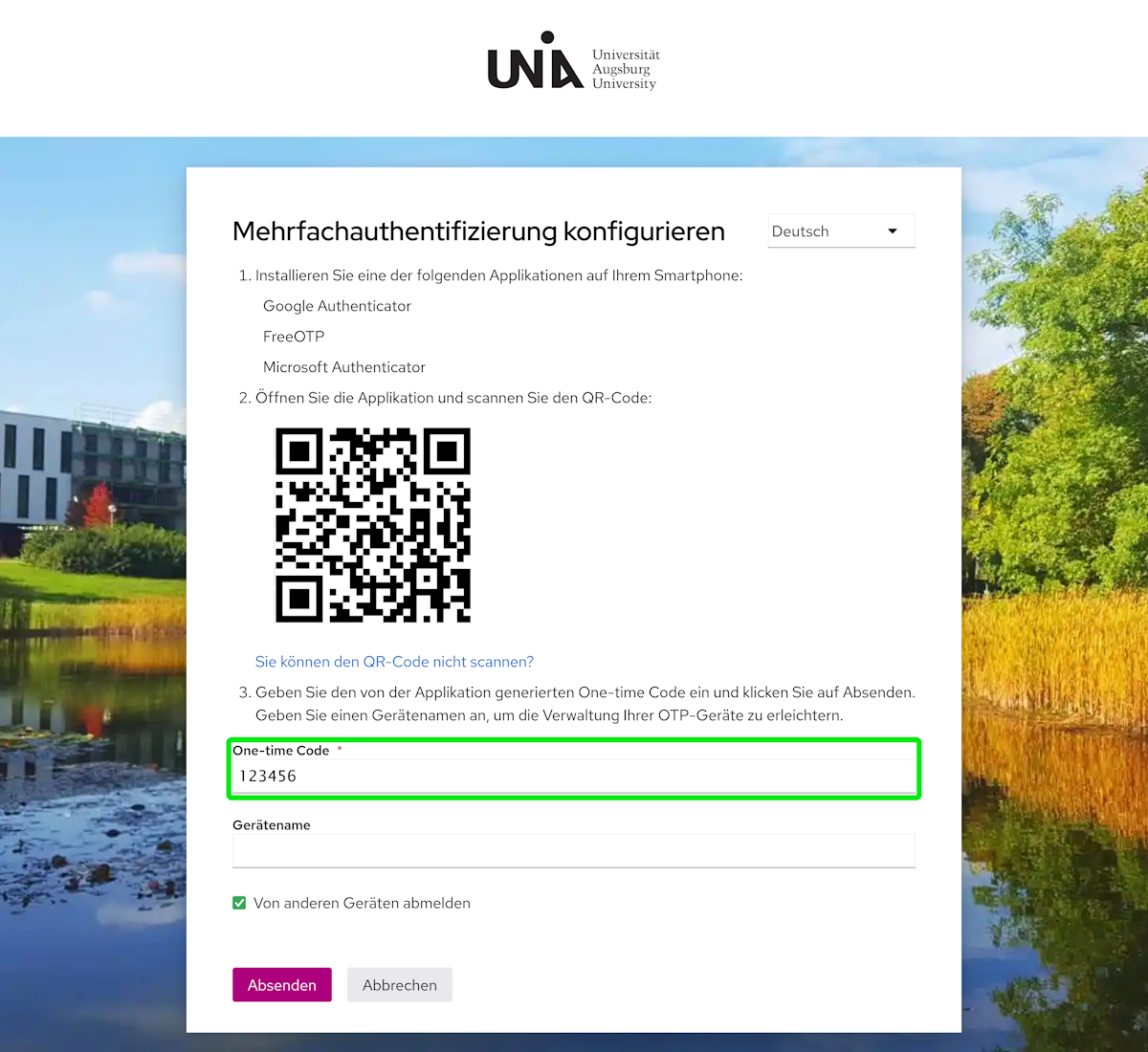This screenshot has height=1052, width=1148.
Task: Click the Gerätename field label
Action: pyautogui.click(x=272, y=825)
